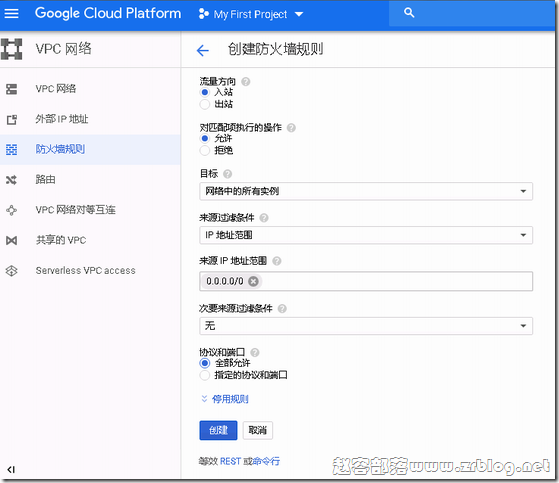This screenshot has height=483, width=559.
Task: Click the 外部 IP 地址 sidebar icon
Action: click(11, 119)
